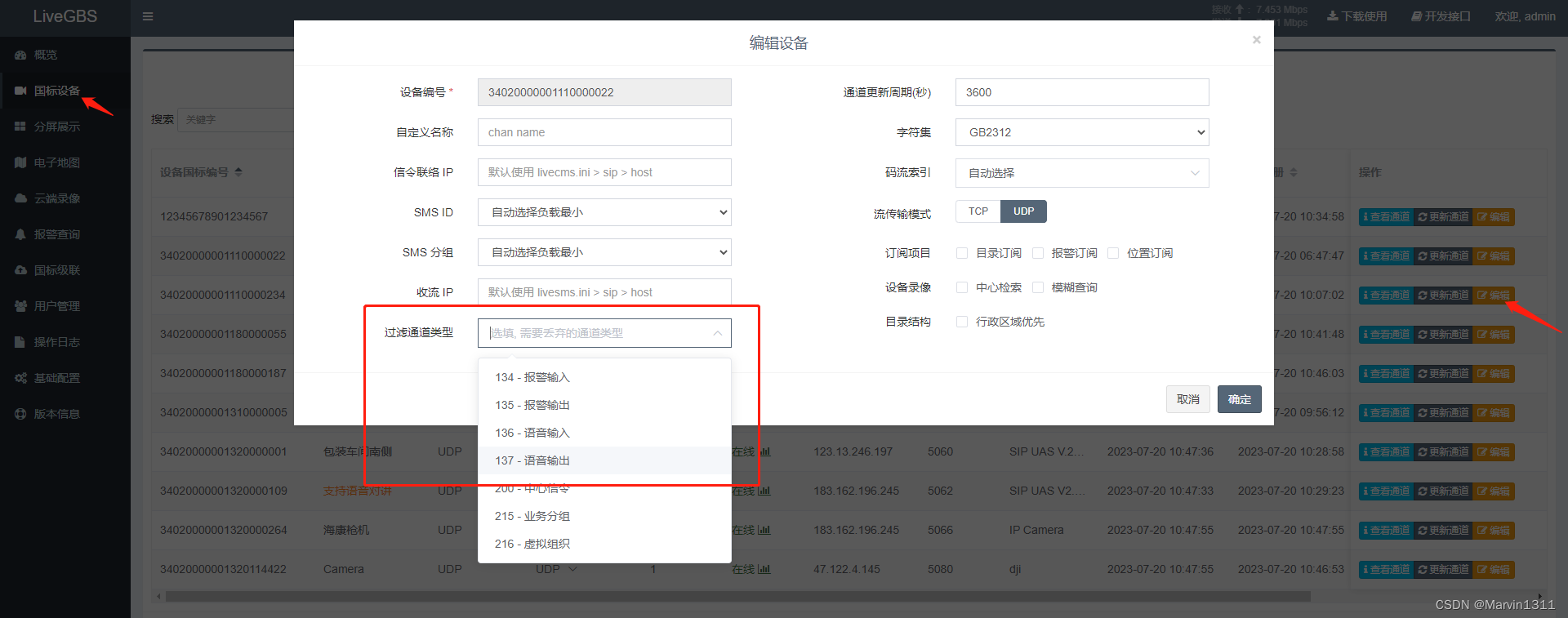
Task: Open the SMS 分组 dropdown
Action: 604,252
